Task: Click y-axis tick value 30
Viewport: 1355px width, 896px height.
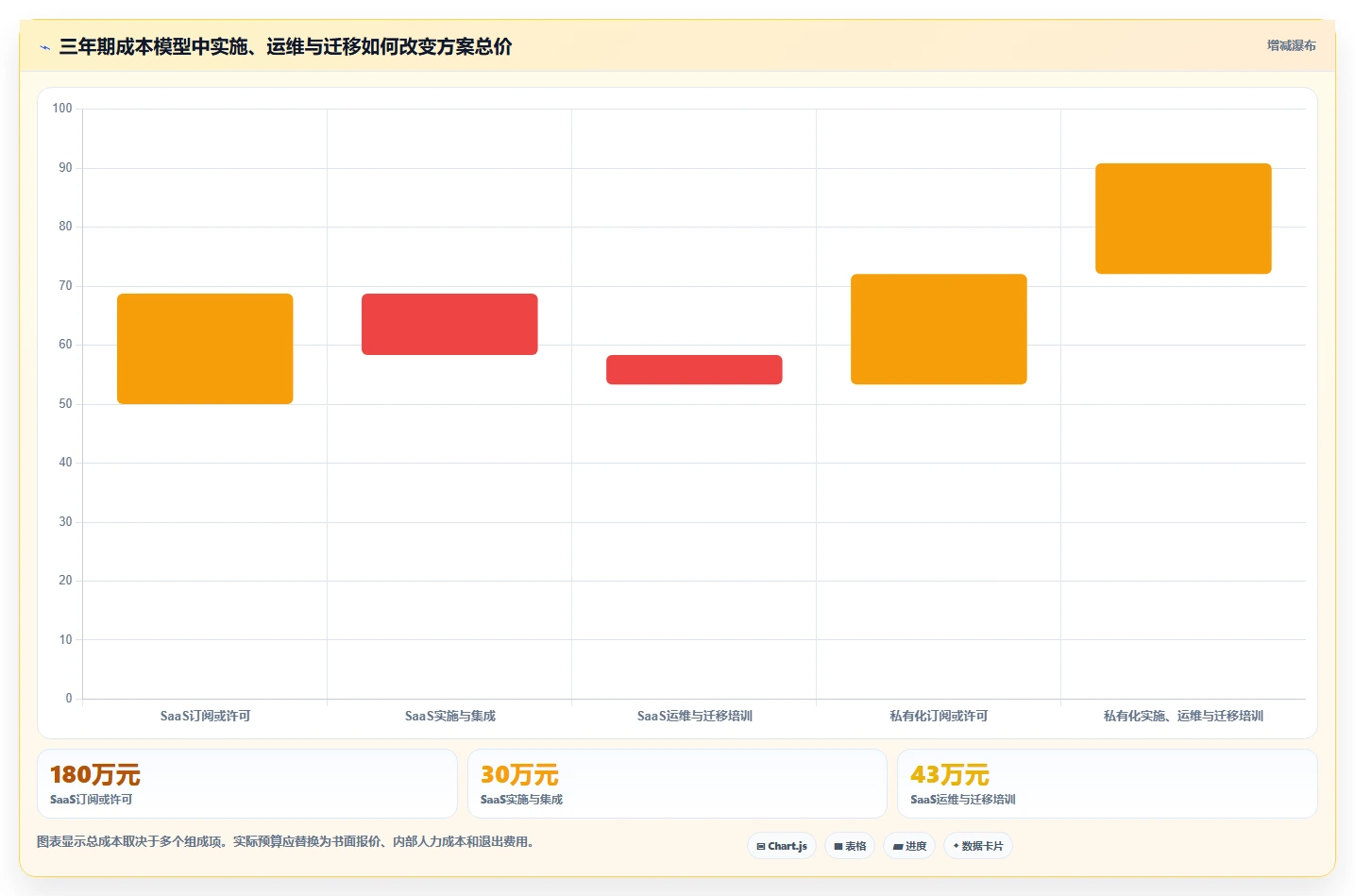Action: 65,522
